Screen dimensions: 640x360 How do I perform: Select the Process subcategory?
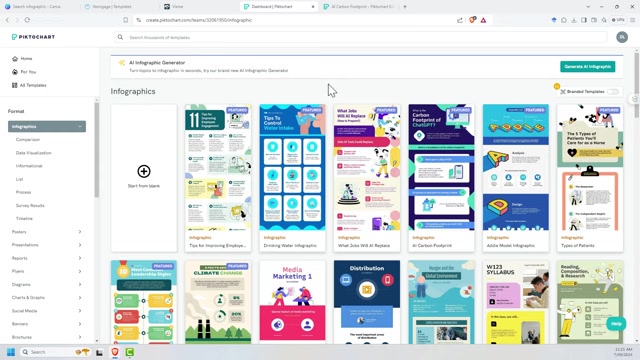point(23,192)
